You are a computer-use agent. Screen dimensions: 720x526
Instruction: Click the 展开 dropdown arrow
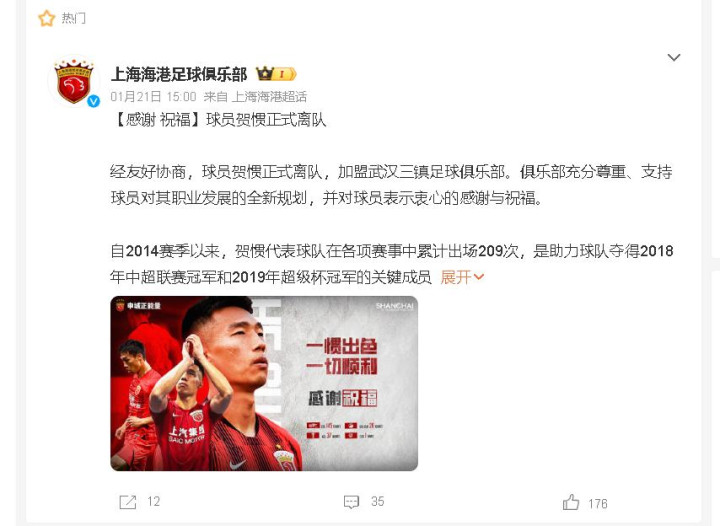coord(478,277)
